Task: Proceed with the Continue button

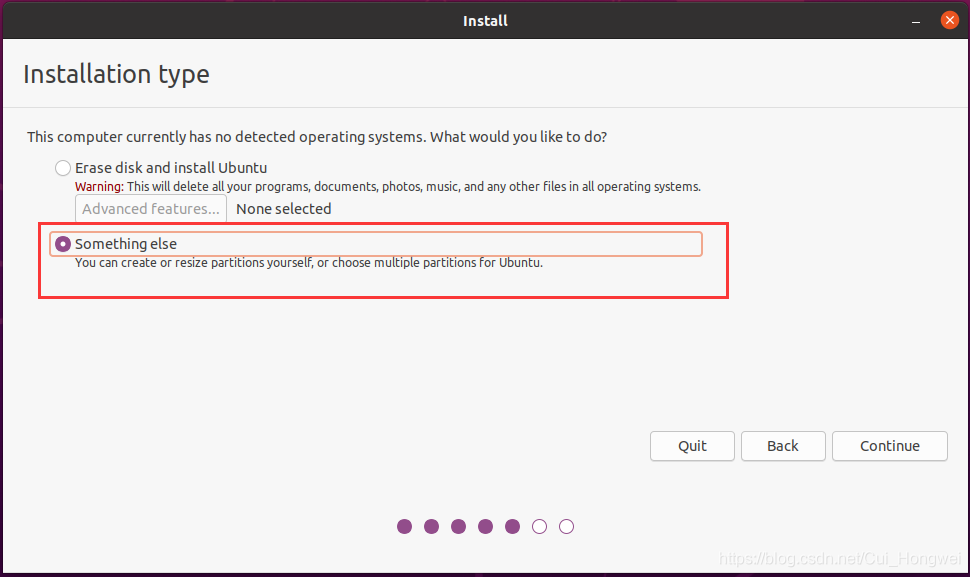Action: click(890, 446)
